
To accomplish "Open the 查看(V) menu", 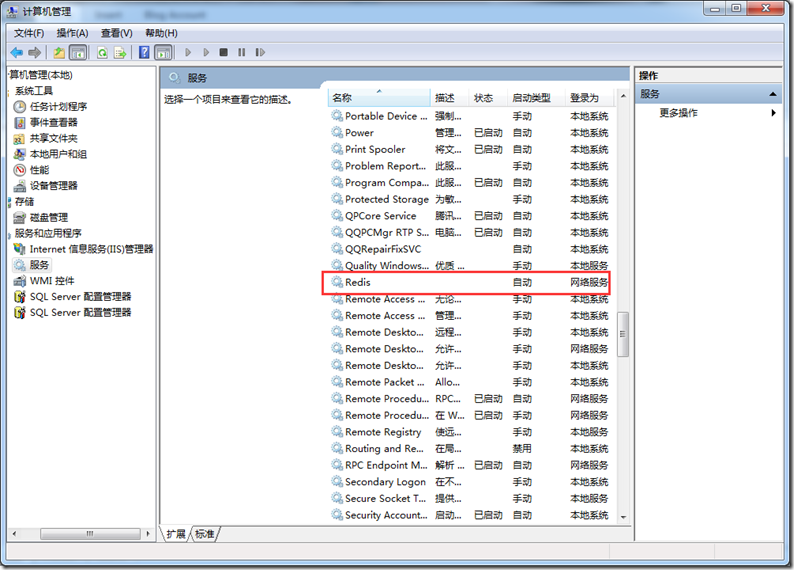I will [116, 33].
